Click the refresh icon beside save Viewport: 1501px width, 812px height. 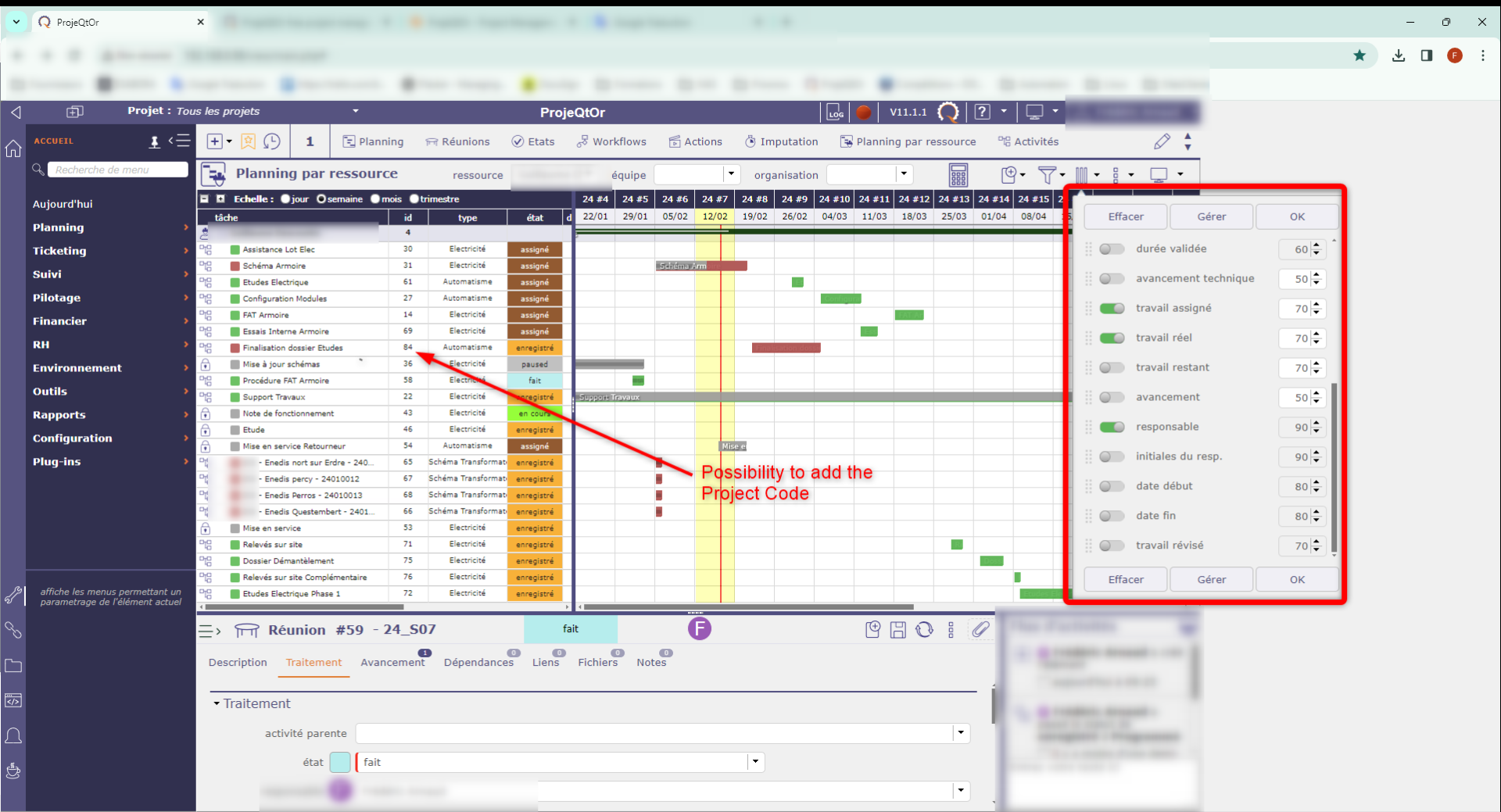924,630
